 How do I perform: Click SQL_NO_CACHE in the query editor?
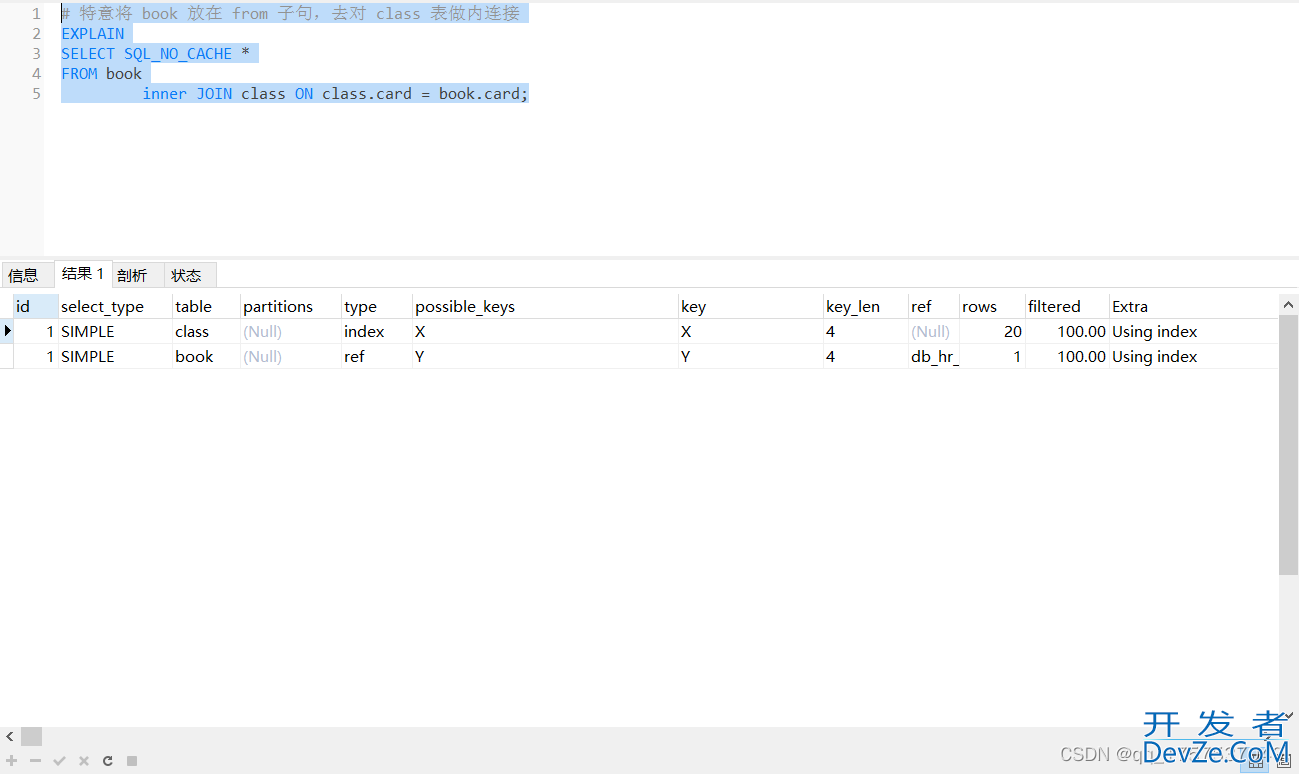click(178, 54)
